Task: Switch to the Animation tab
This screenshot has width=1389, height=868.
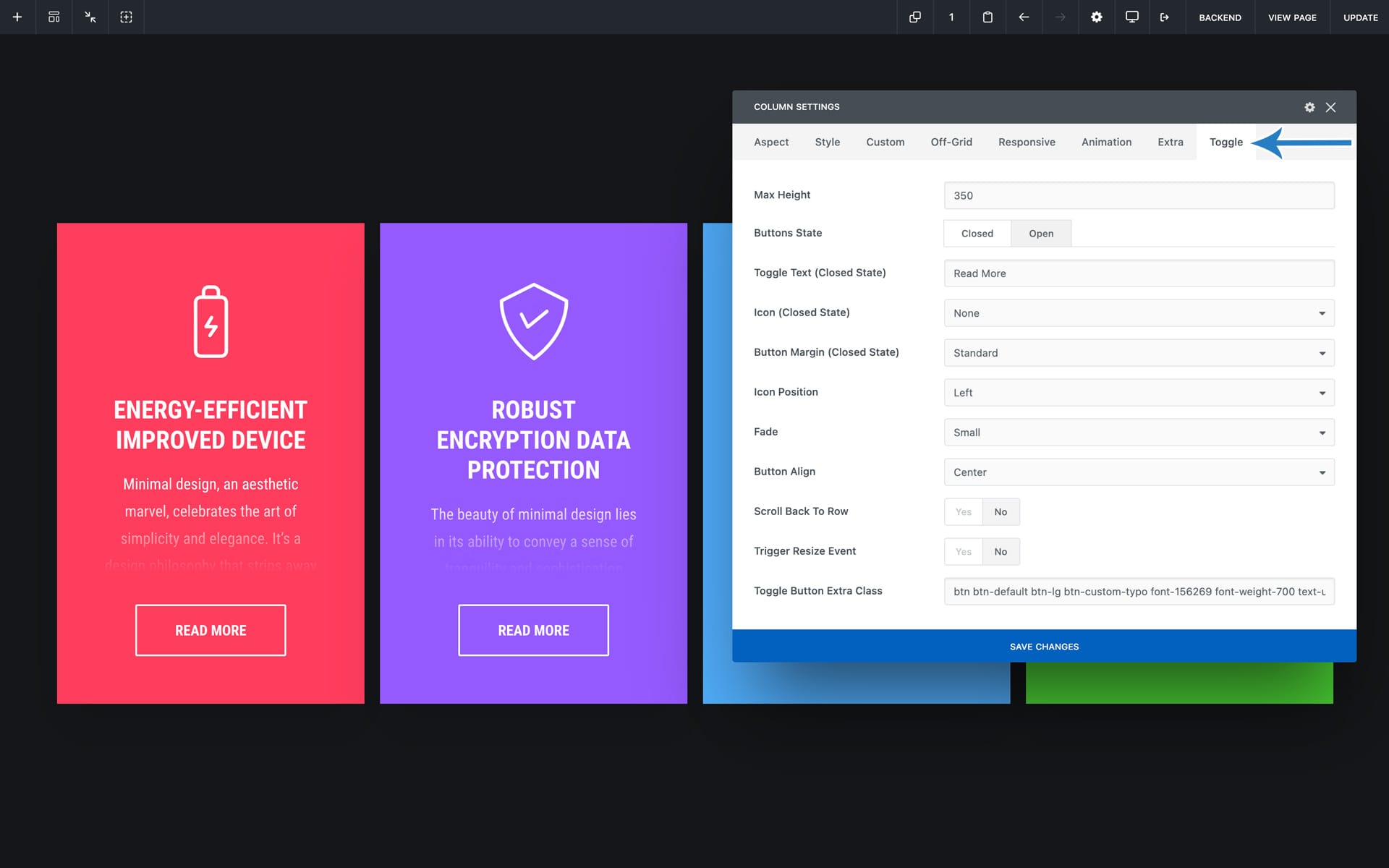Action: point(1106,142)
